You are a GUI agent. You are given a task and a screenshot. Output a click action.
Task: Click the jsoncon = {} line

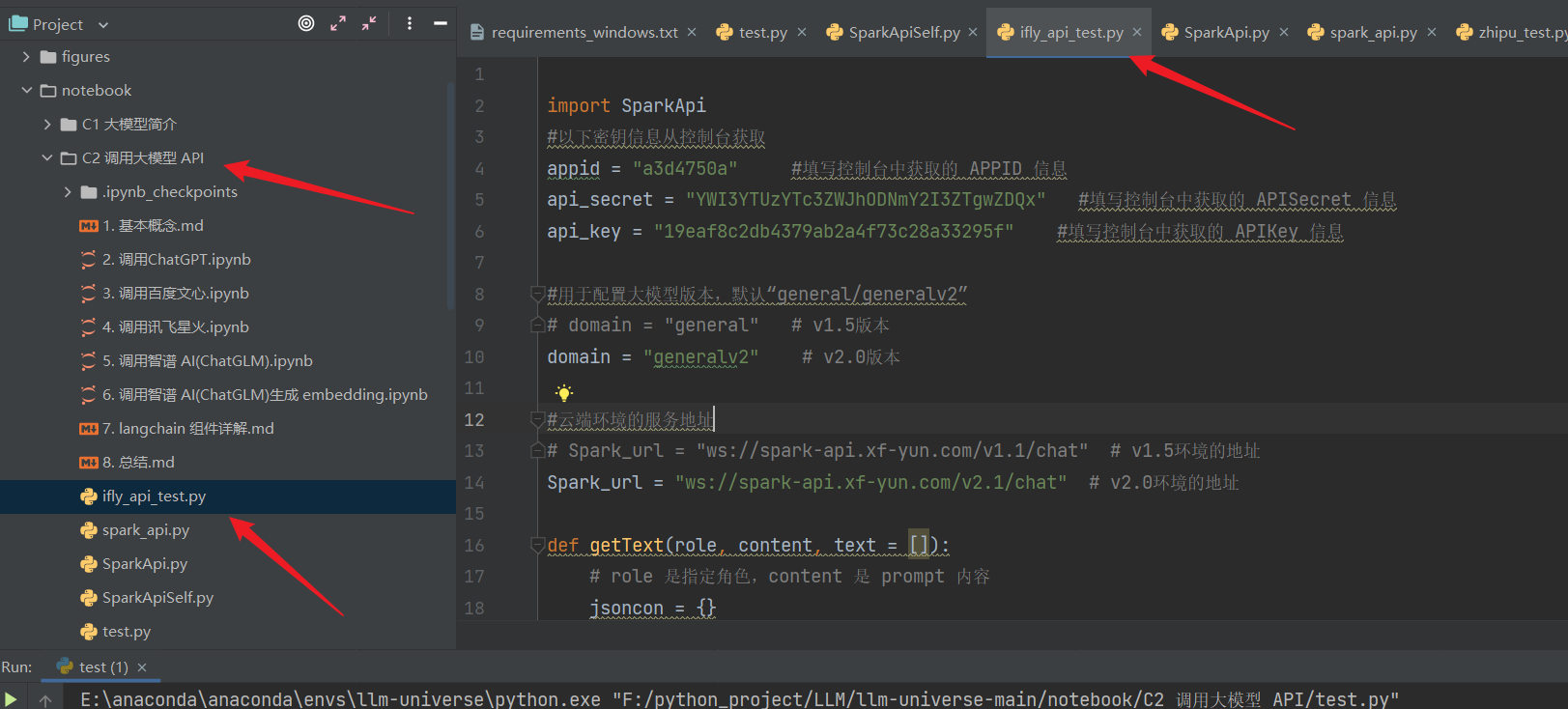tap(653, 609)
